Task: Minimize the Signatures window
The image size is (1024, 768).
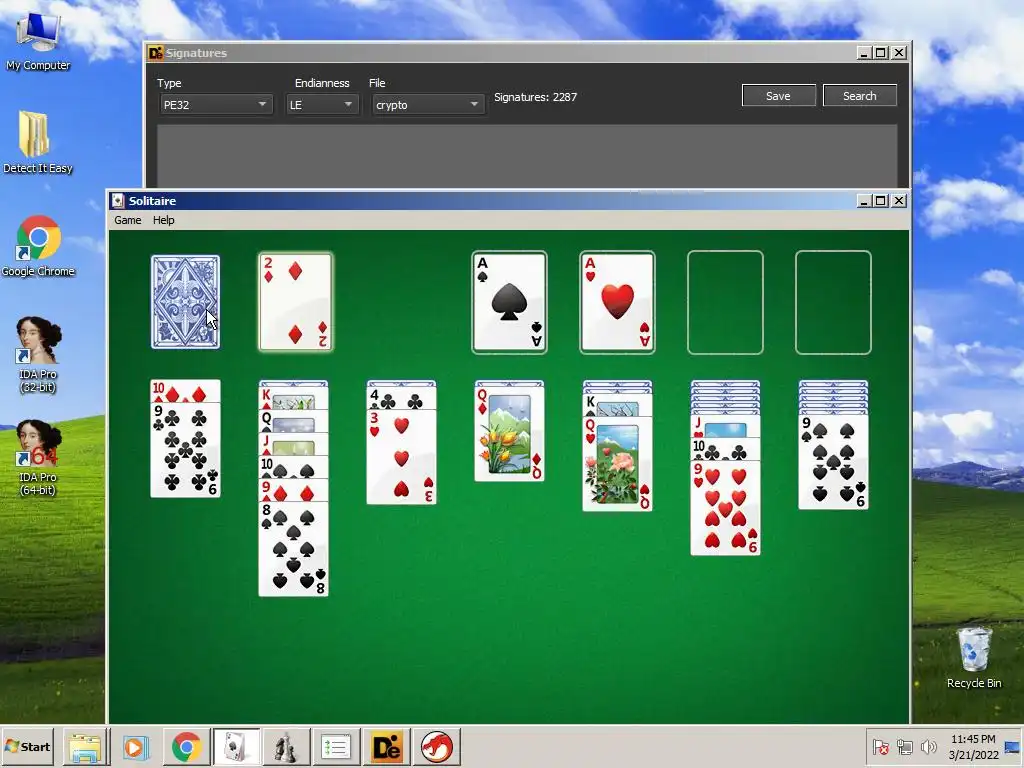Action: [x=864, y=53]
